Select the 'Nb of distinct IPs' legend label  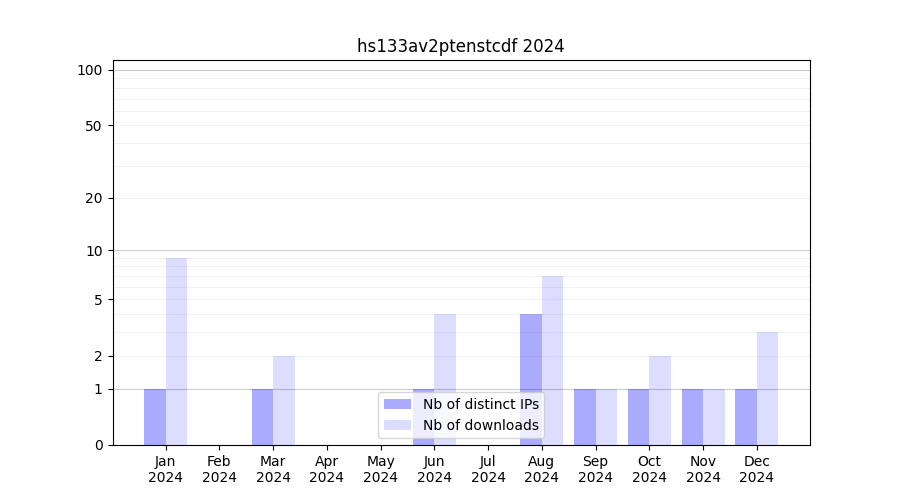480,404
